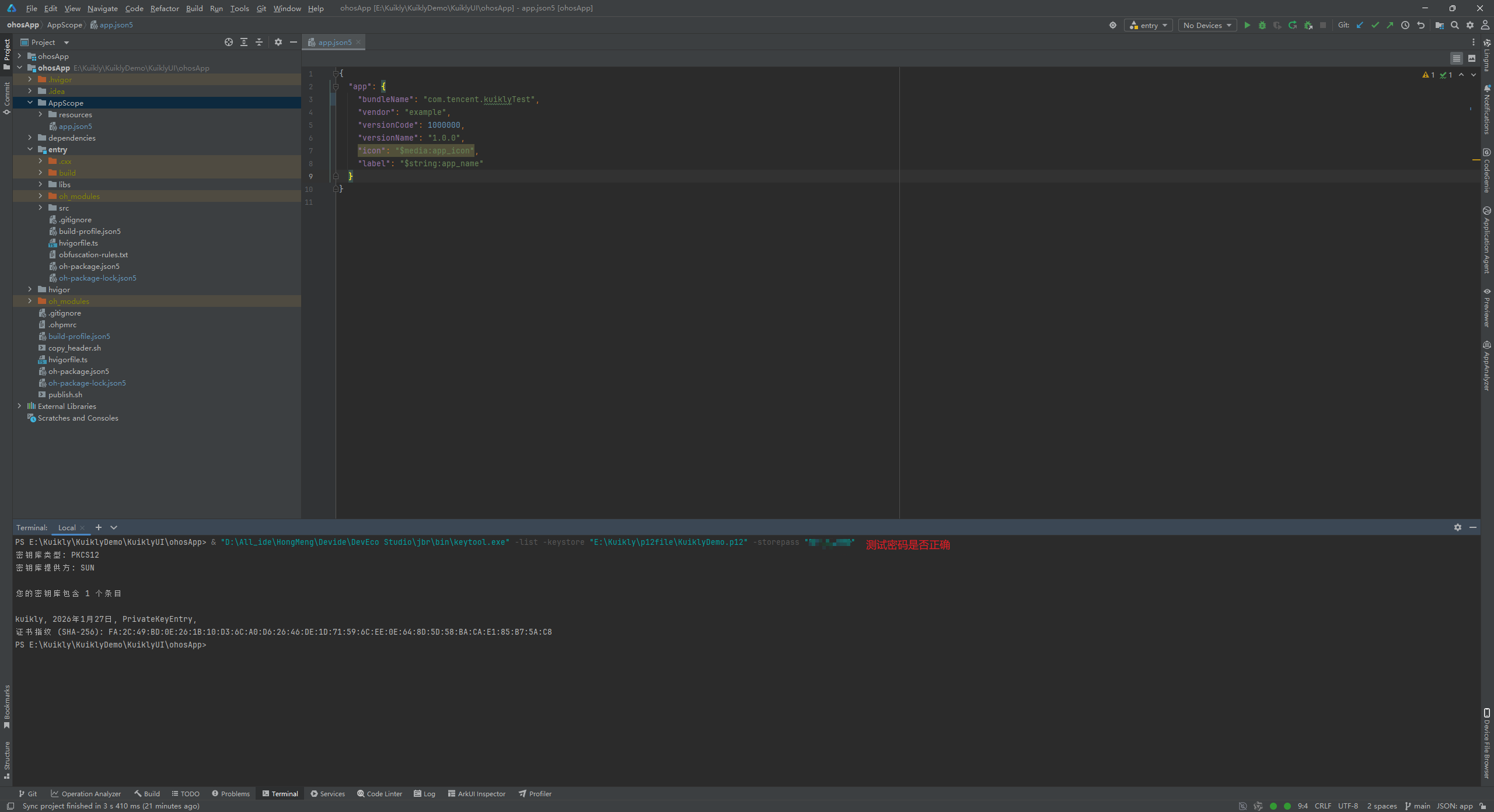Image resolution: width=1494 pixels, height=812 pixels.
Task: Select build-profile.json5 in entry folder
Action: tap(89, 231)
